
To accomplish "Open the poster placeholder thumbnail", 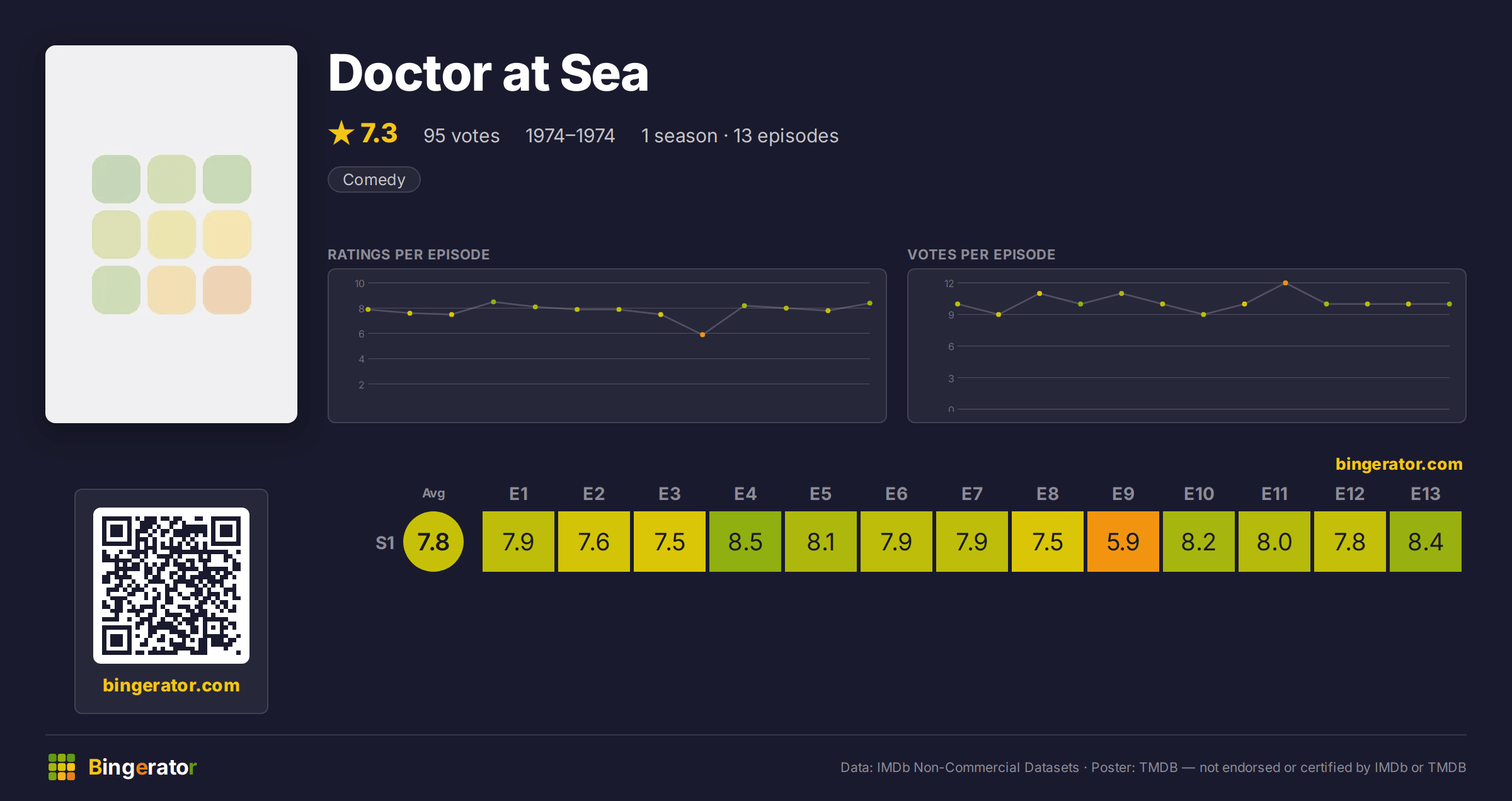I will point(171,234).
